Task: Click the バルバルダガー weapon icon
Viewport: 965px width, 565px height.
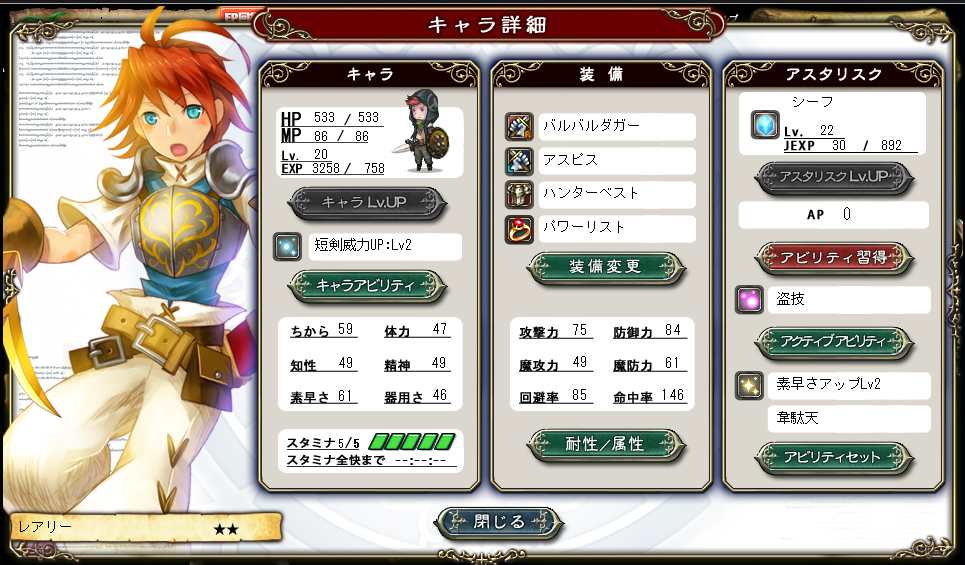Action: pos(519,127)
